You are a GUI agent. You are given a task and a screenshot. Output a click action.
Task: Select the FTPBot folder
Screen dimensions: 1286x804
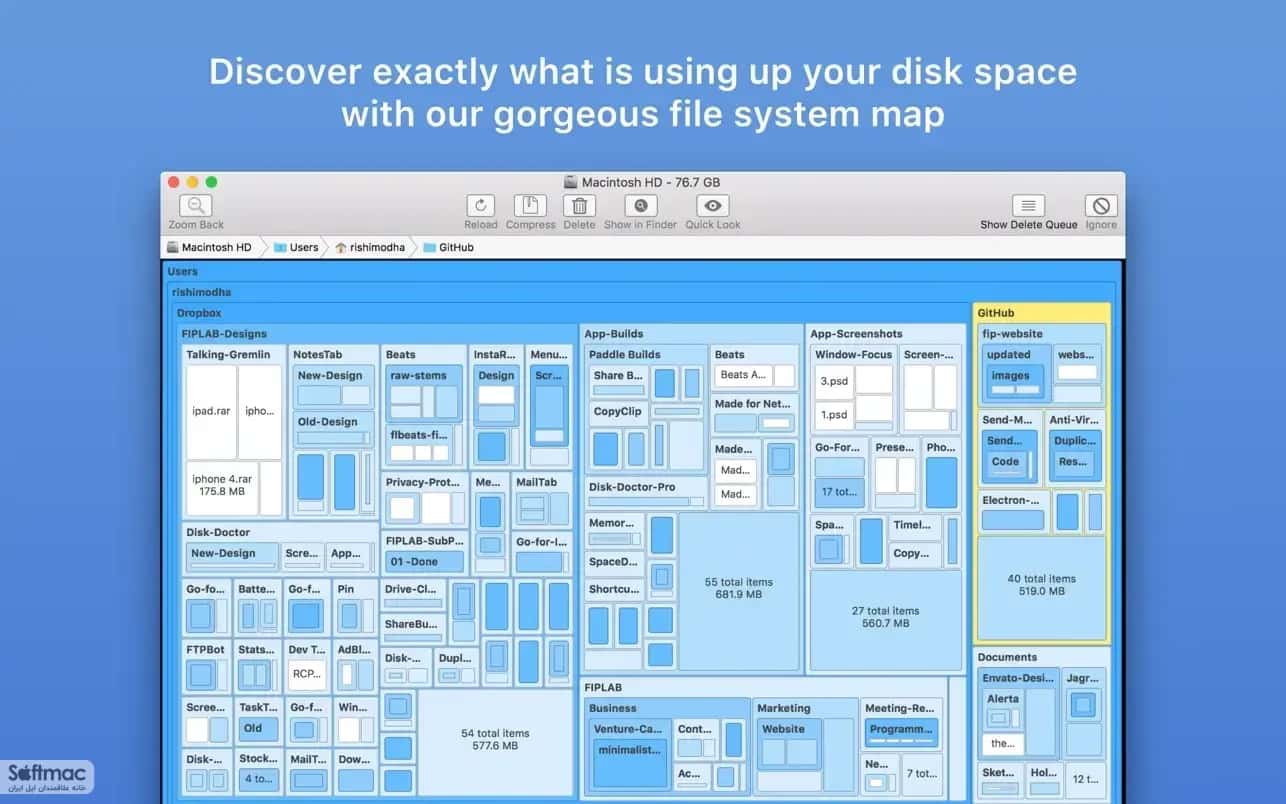pyautogui.click(x=206, y=649)
